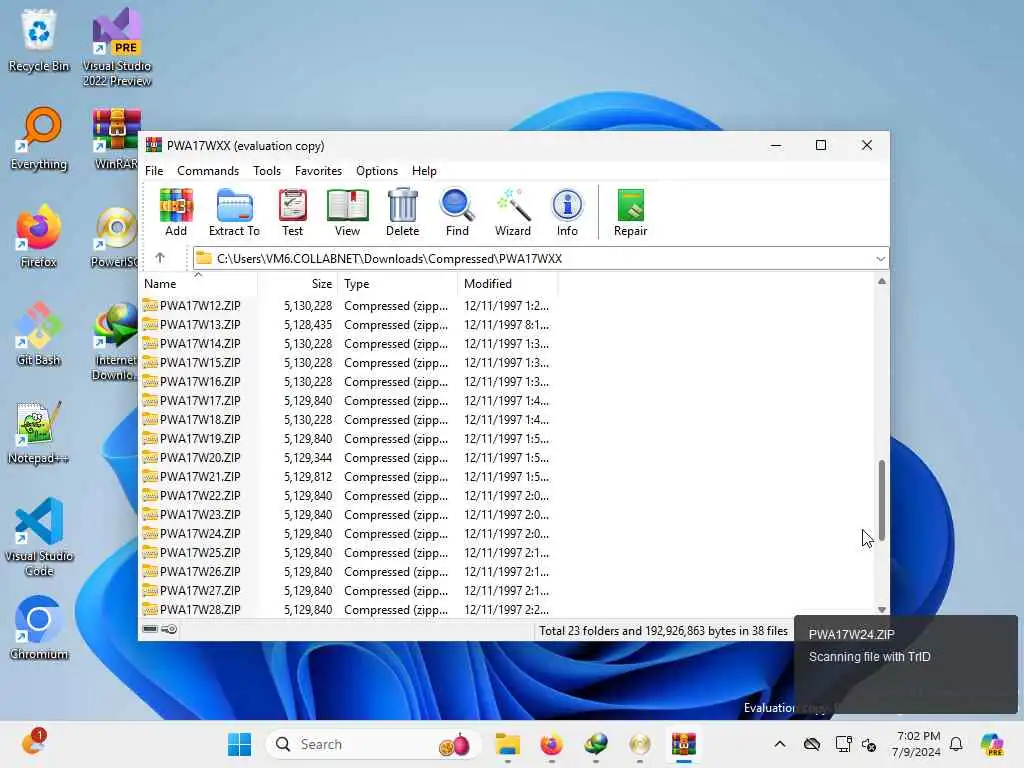This screenshot has width=1024, height=768.
Task: Select PWA17W24.ZIP in the list
Action: pyautogui.click(x=200, y=534)
